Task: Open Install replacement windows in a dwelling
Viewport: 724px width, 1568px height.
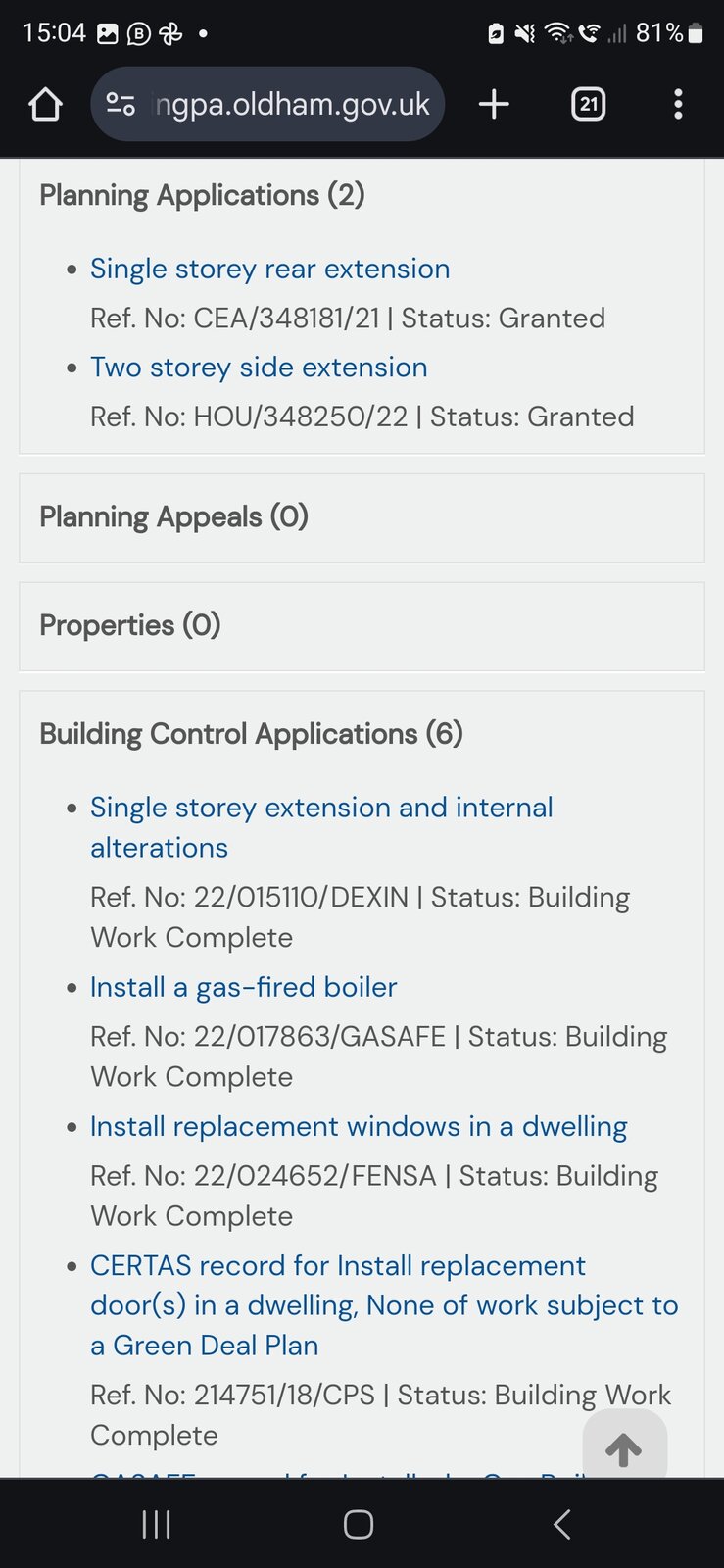Action: click(359, 1126)
